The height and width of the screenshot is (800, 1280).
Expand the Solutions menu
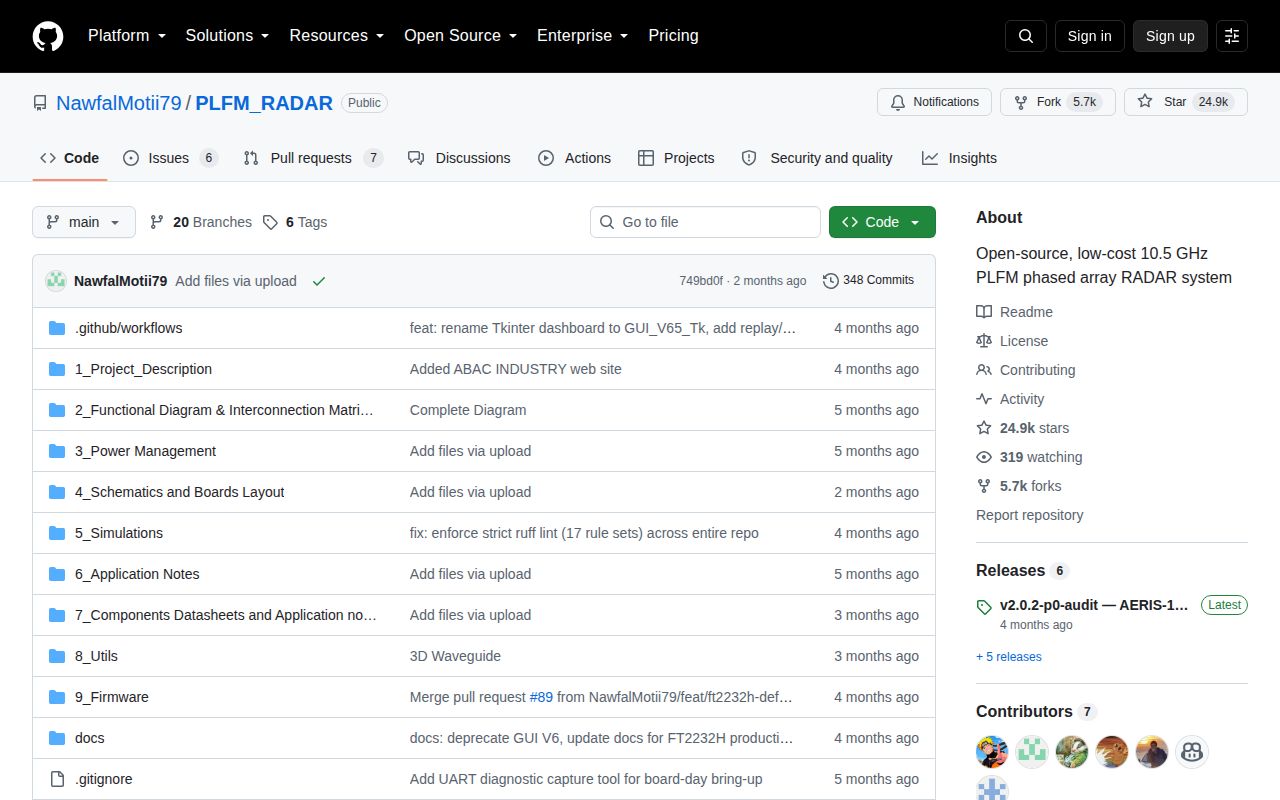pyautogui.click(x=228, y=36)
